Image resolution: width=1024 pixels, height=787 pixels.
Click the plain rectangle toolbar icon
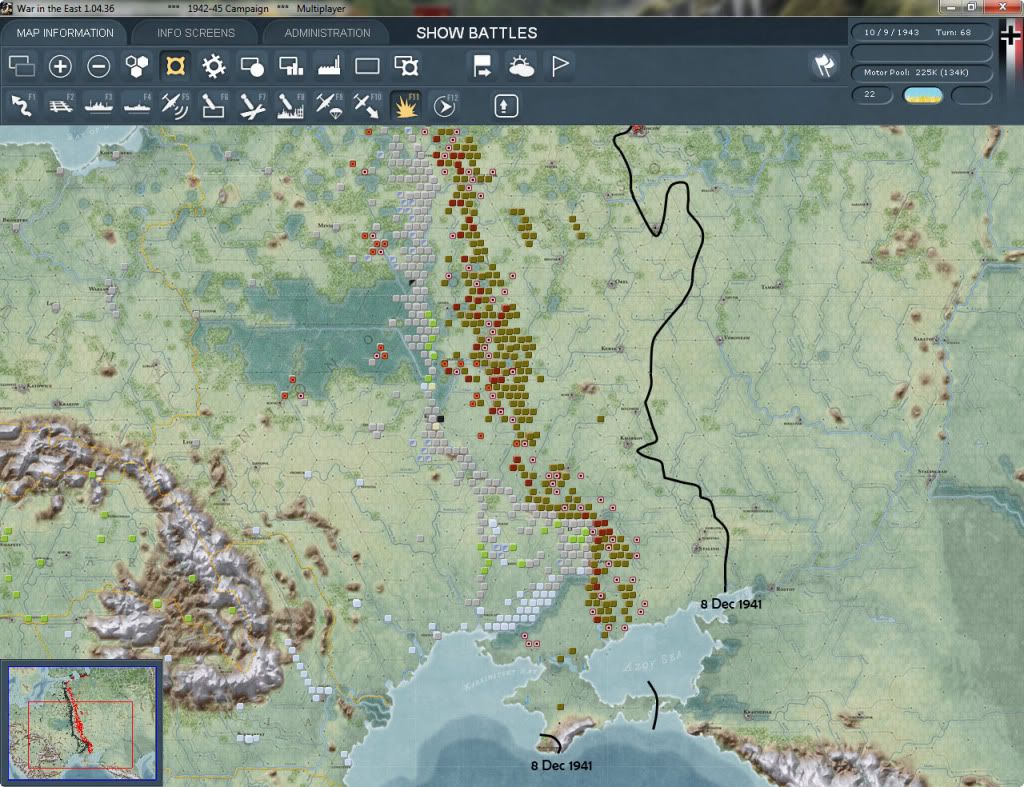click(x=367, y=66)
